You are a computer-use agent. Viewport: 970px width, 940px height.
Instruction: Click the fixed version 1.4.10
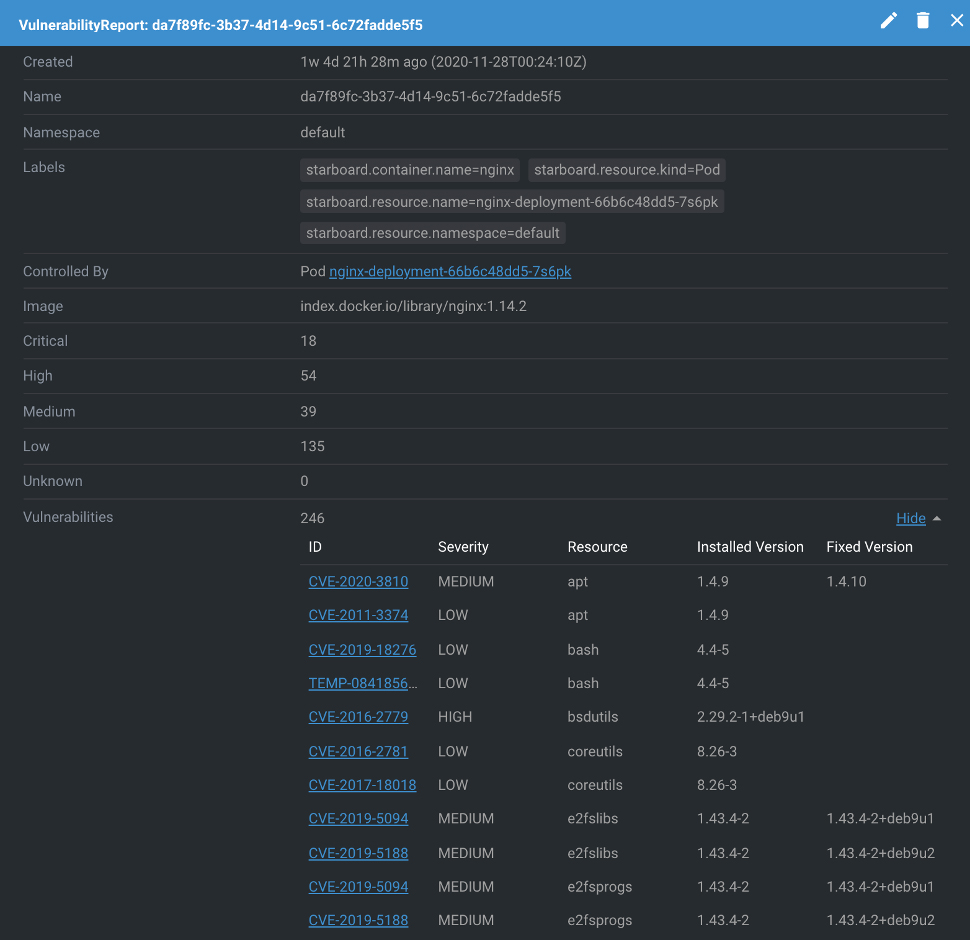846,581
